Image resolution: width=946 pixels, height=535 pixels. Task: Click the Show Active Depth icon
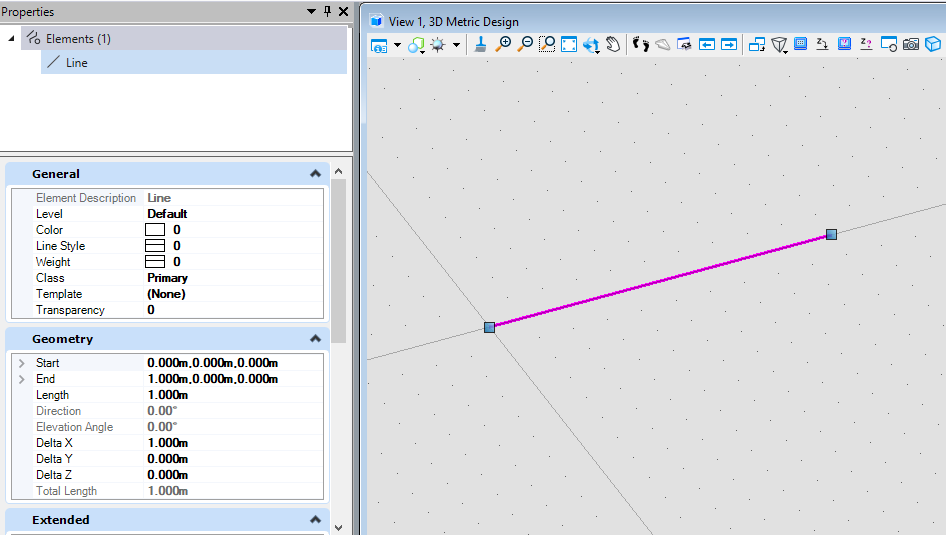click(x=866, y=43)
